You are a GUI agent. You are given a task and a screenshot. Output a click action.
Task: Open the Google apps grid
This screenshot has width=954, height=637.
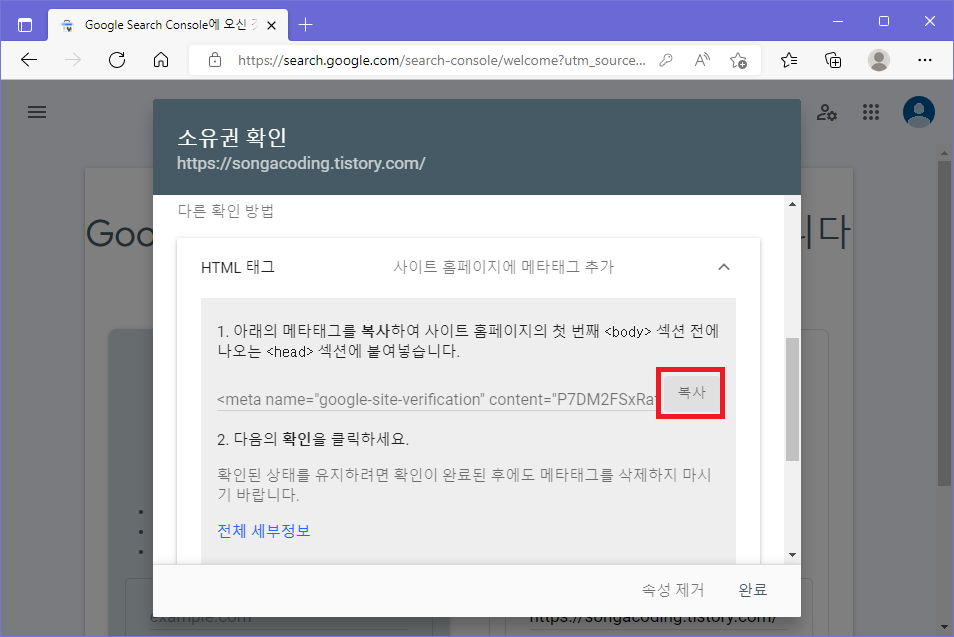pyautogui.click(x=871, y=112)
